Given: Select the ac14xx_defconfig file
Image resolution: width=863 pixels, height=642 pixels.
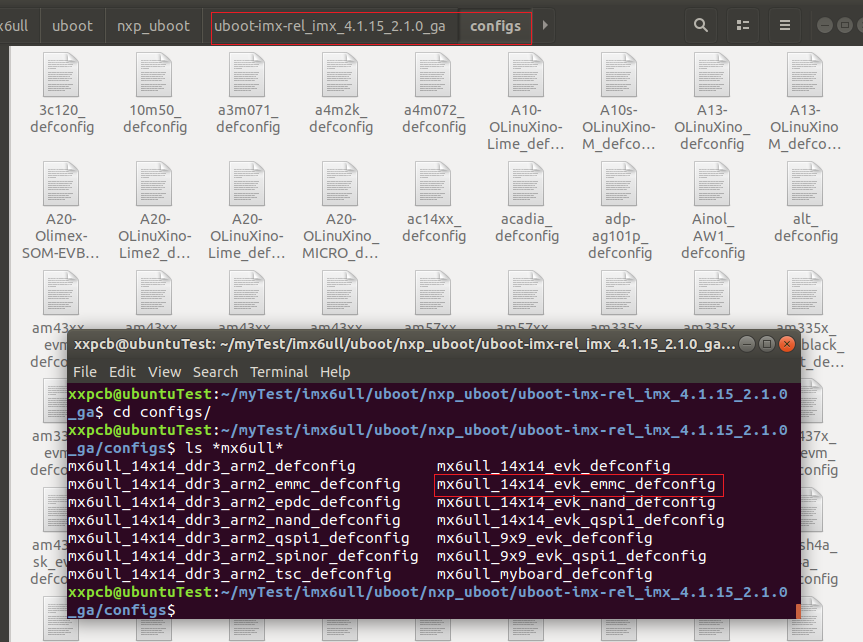Looking at the screenshot, I should (x=434, y=203).
